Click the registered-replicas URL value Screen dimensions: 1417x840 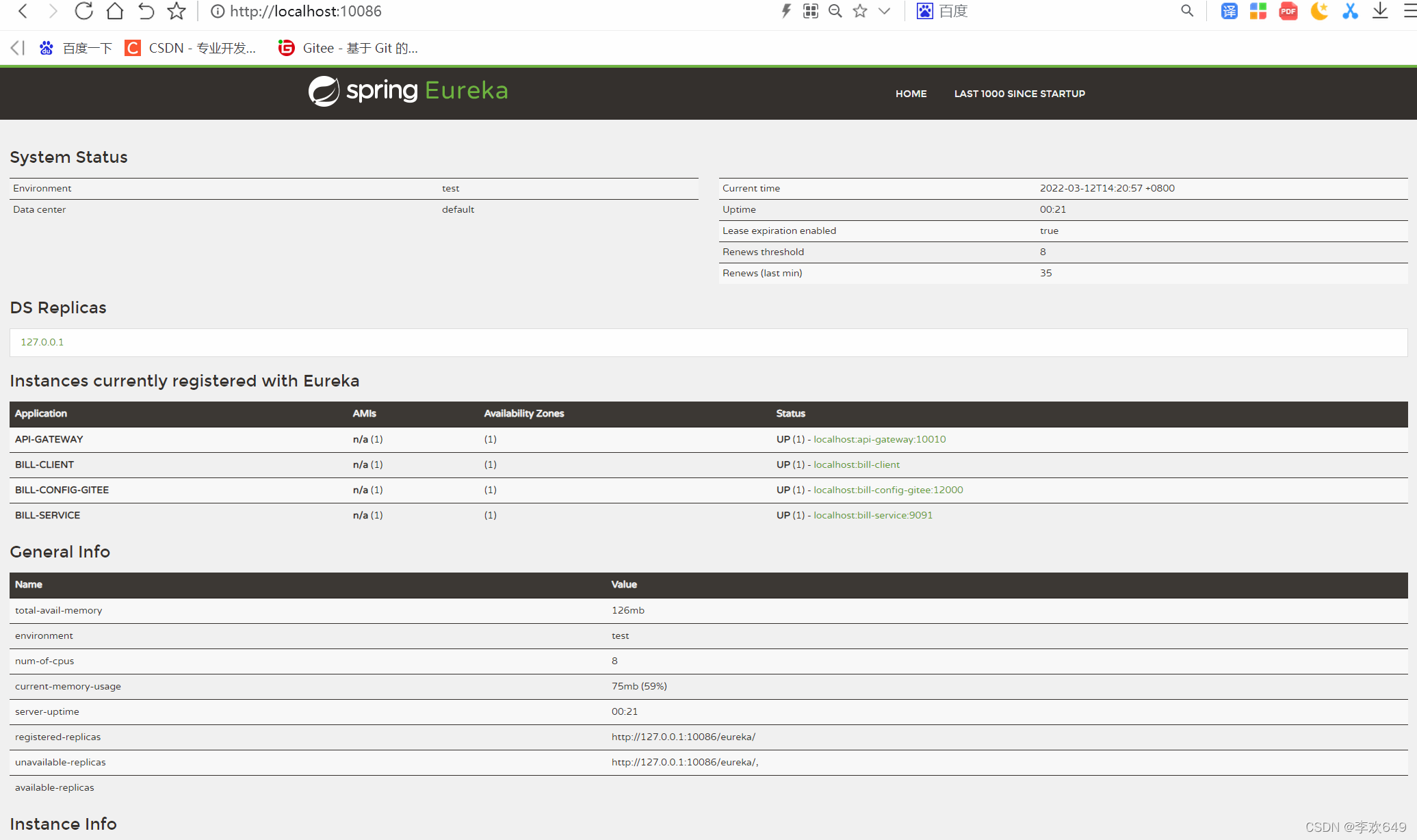684,737
